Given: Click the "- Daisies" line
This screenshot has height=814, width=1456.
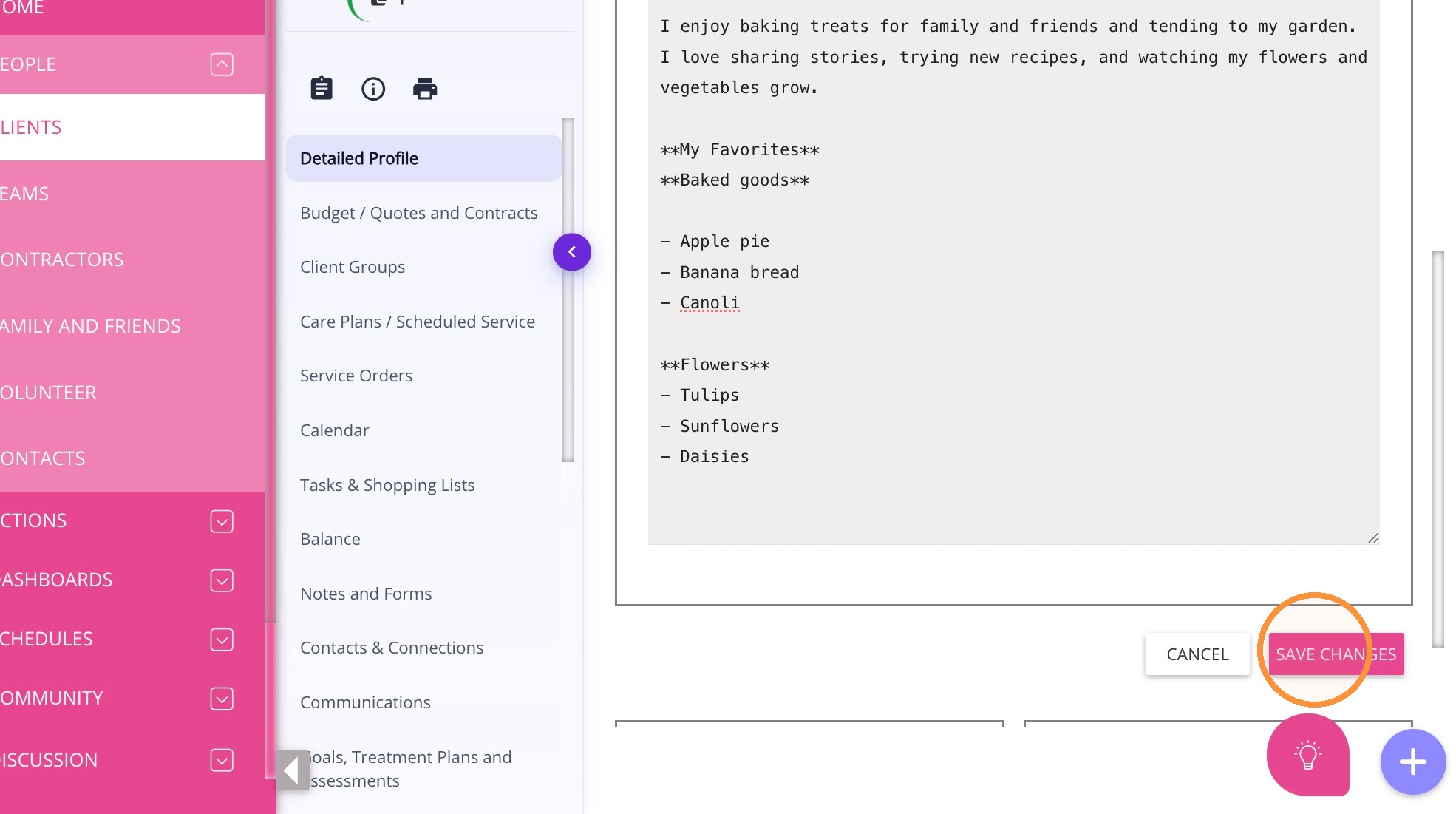Looking at the screenshot, I should (x=704, y=457).
